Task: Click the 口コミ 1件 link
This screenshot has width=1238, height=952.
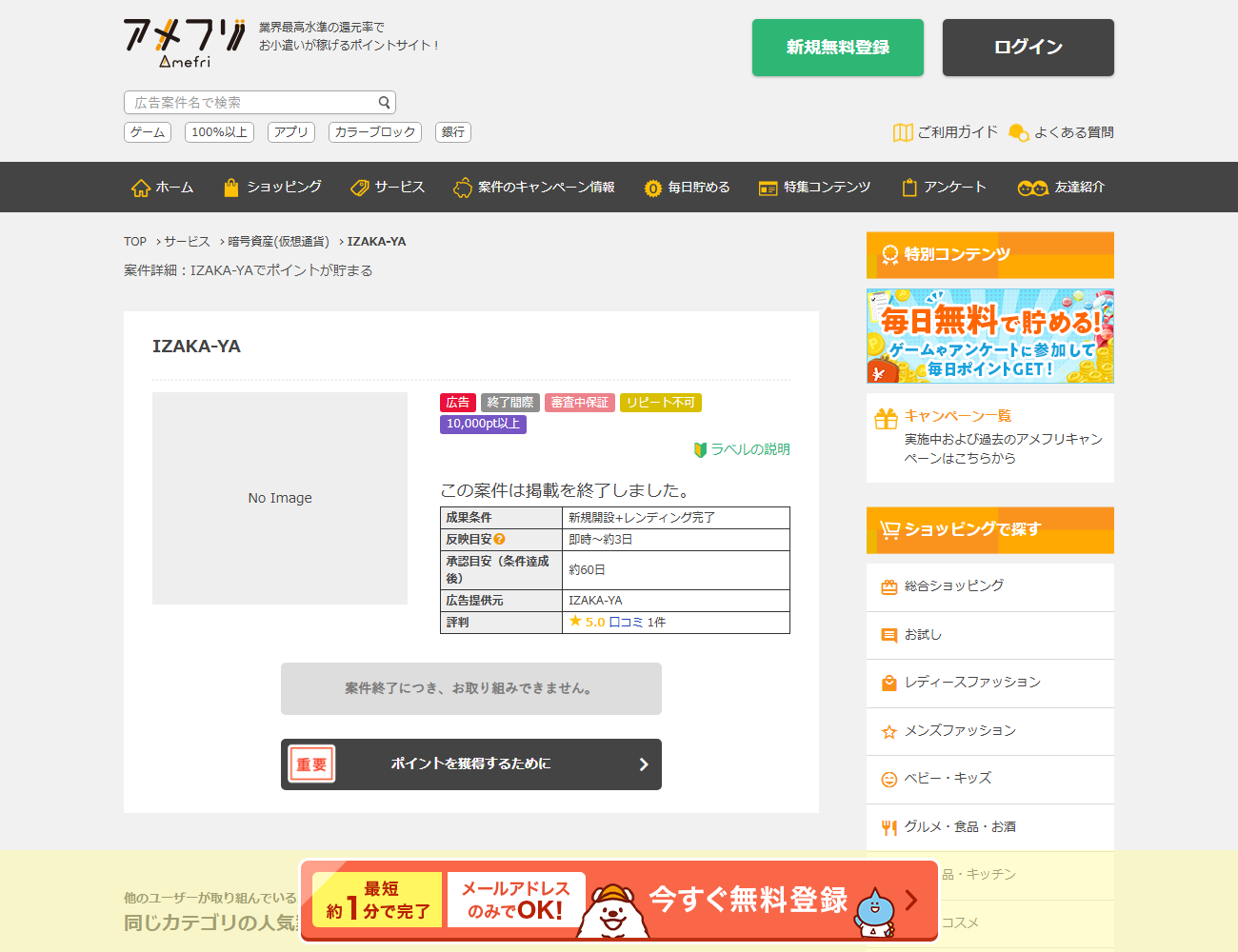Action: coord(637,622)
